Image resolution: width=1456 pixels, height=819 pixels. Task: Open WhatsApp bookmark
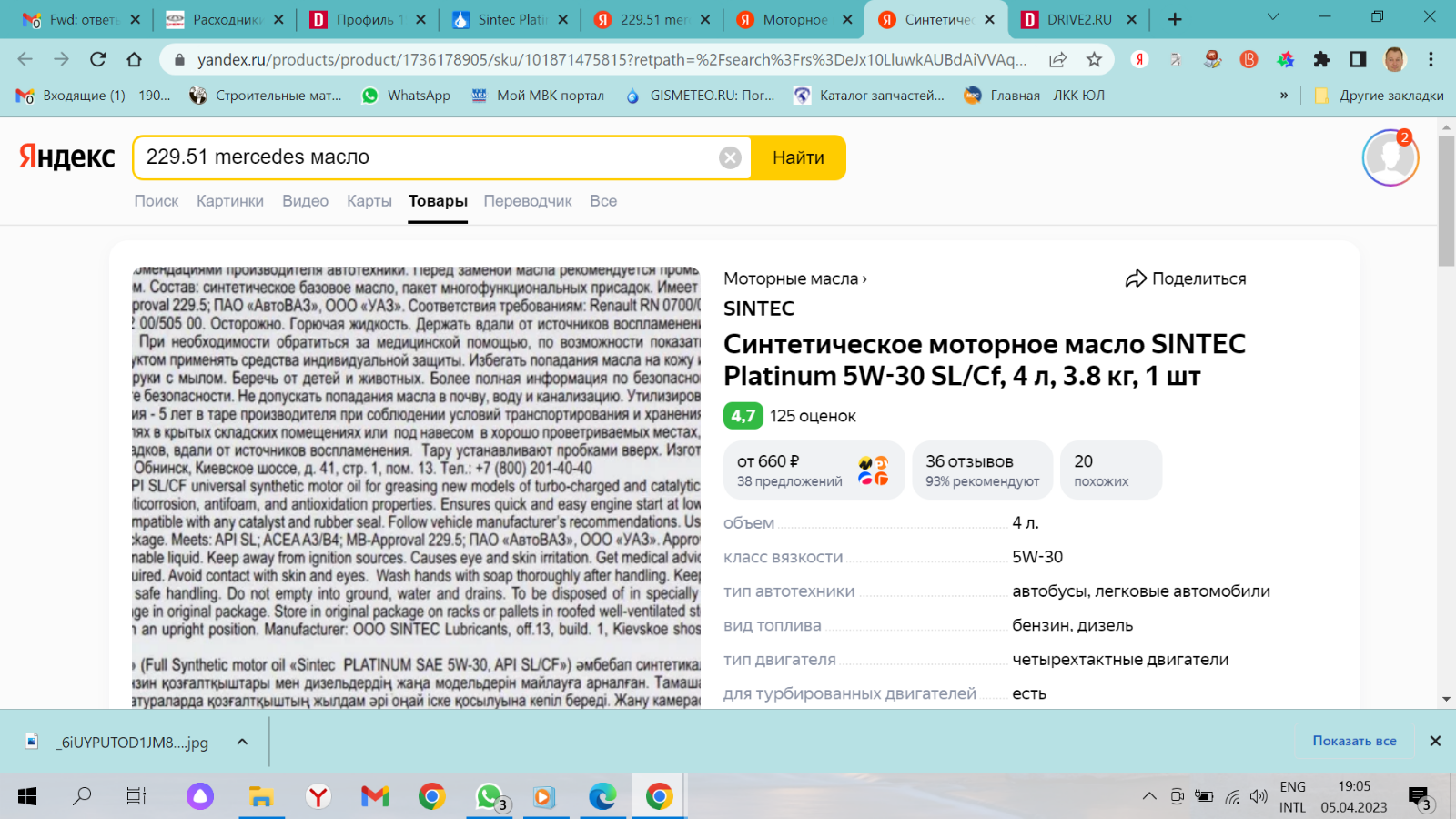click(x=406, y=96)
